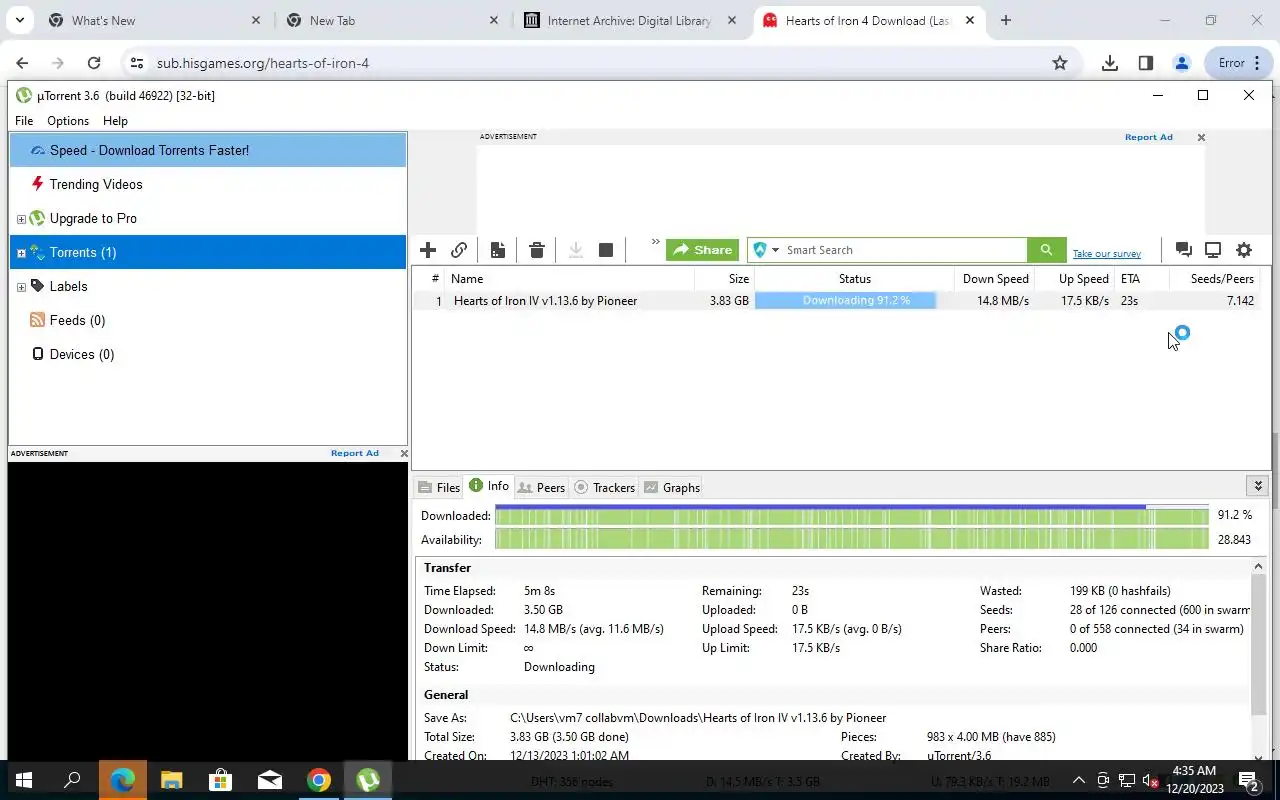Click the green search magnifier button
Viewport: 1280px width, 800px height.
click(x=1046, y=250)
